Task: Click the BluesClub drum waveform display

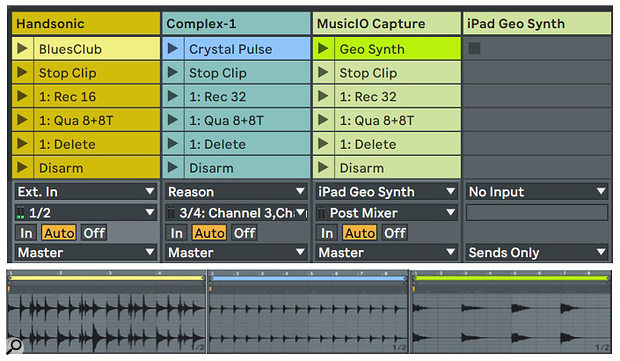Action: tap(107, 323)
